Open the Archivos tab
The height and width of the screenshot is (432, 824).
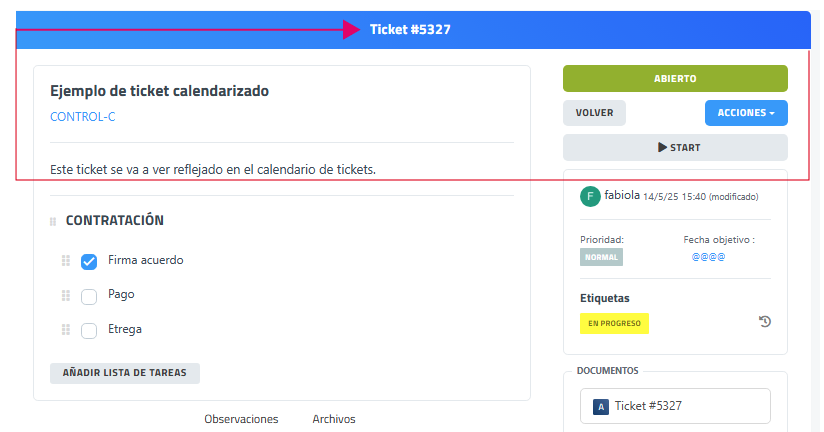pos(333,419)
